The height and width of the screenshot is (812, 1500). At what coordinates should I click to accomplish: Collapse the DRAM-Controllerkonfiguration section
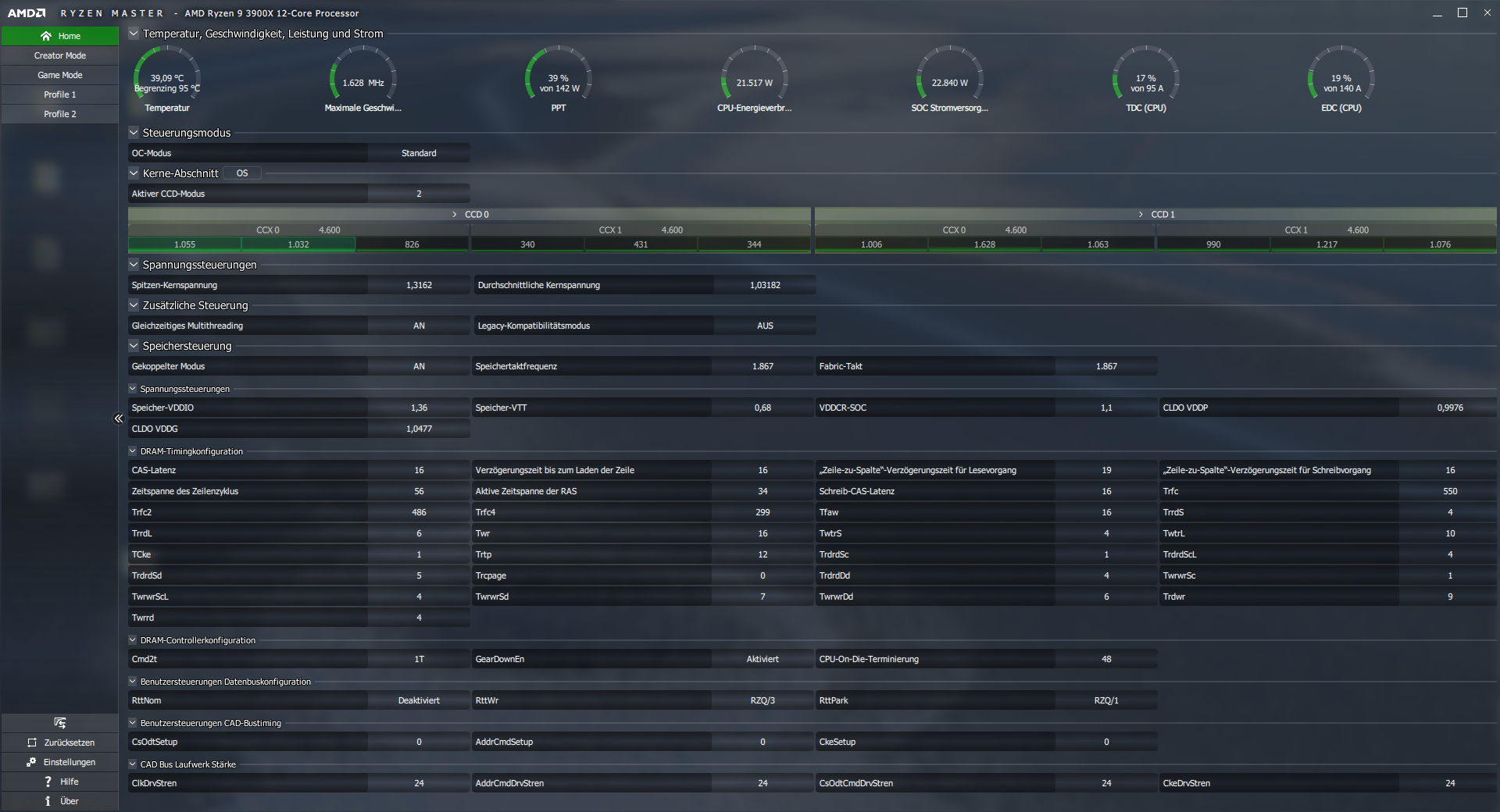point(133,640)
